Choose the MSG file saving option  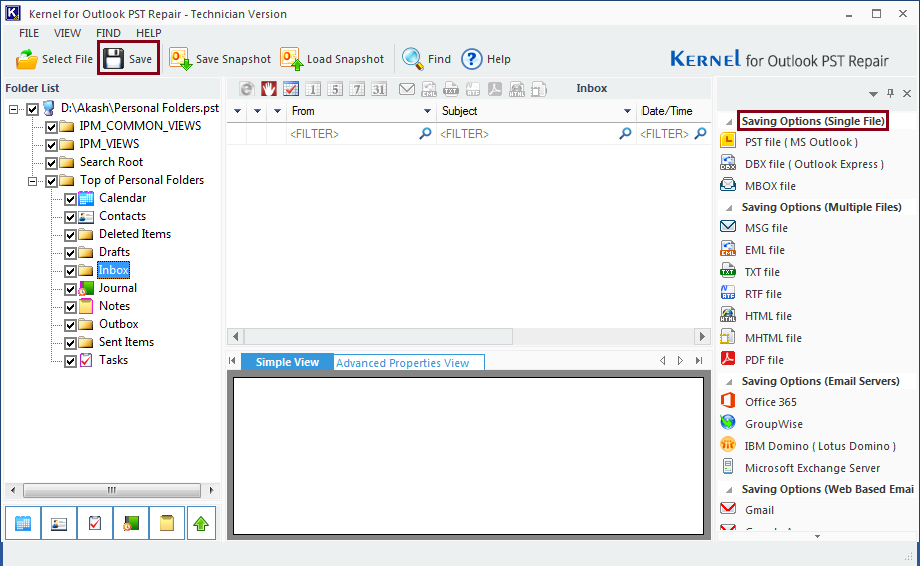766,228
